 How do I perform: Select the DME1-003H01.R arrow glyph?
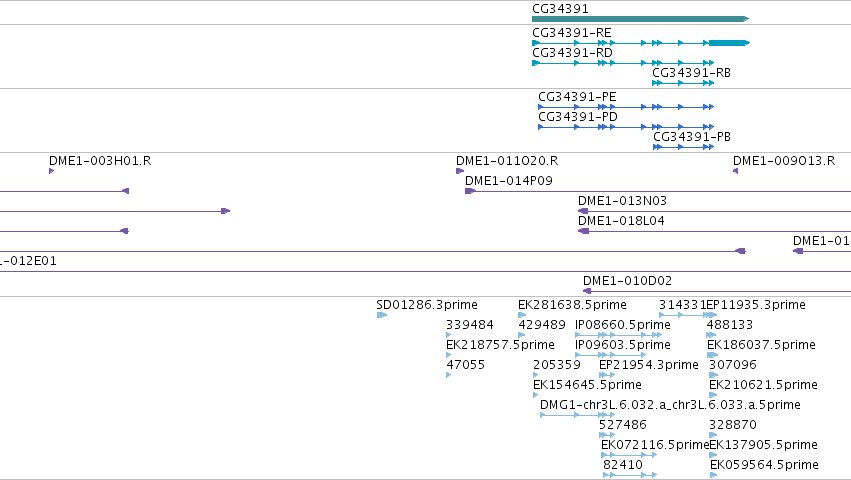[x=52, y=171]
